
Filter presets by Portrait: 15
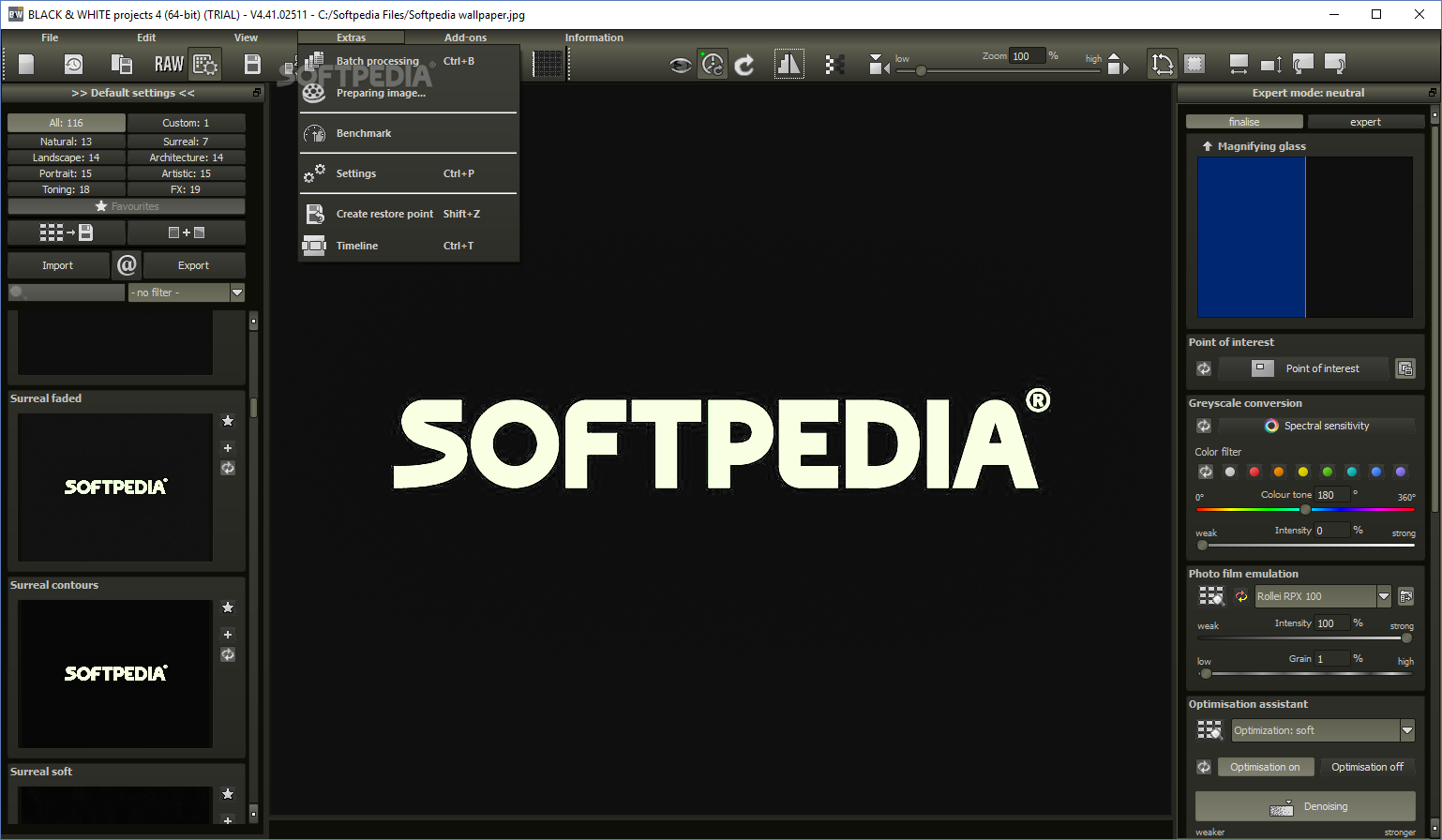67,173
